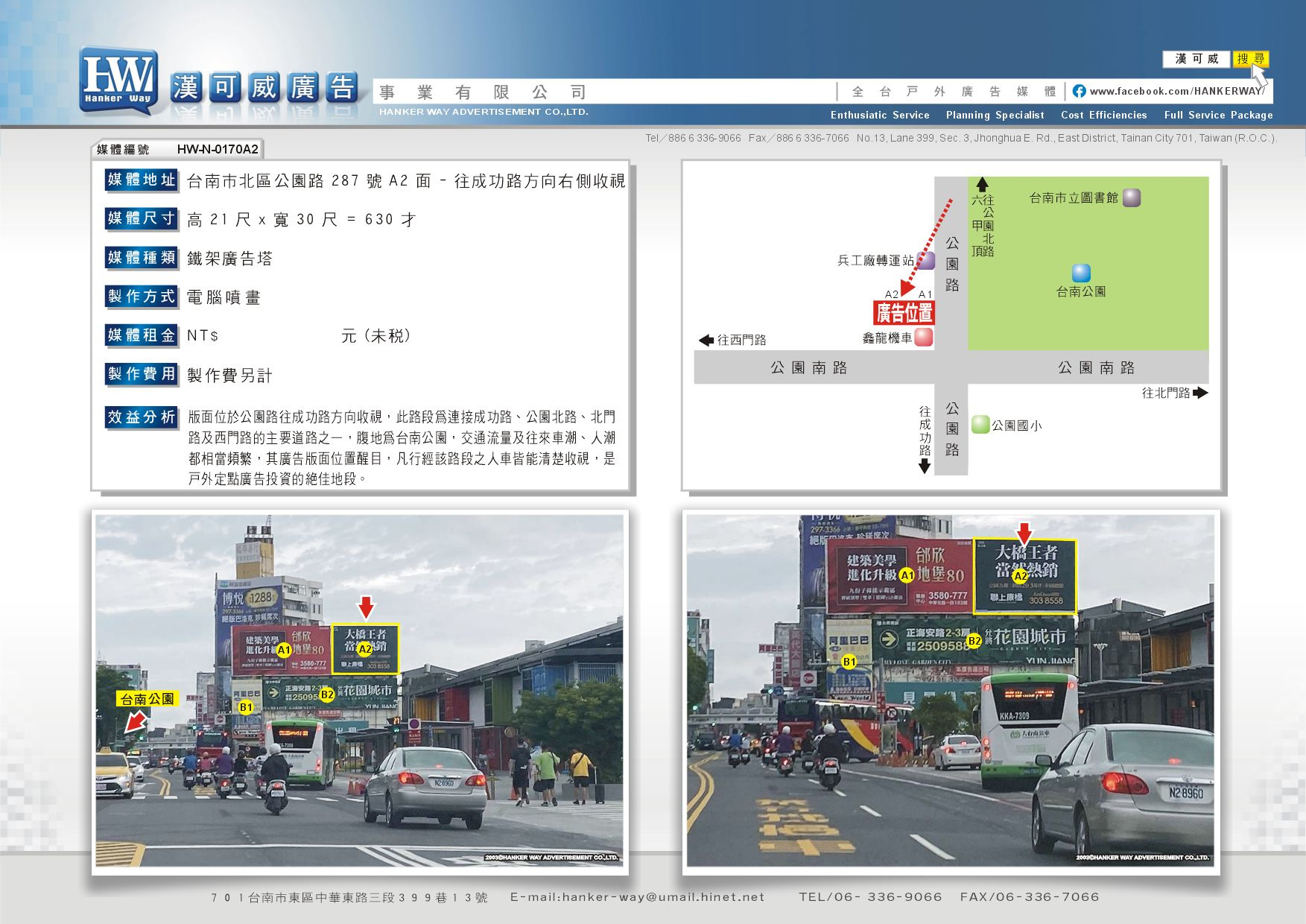
Task: Click E-mail hanker-way@umail.hinet.net
Action: coord(637,897)
